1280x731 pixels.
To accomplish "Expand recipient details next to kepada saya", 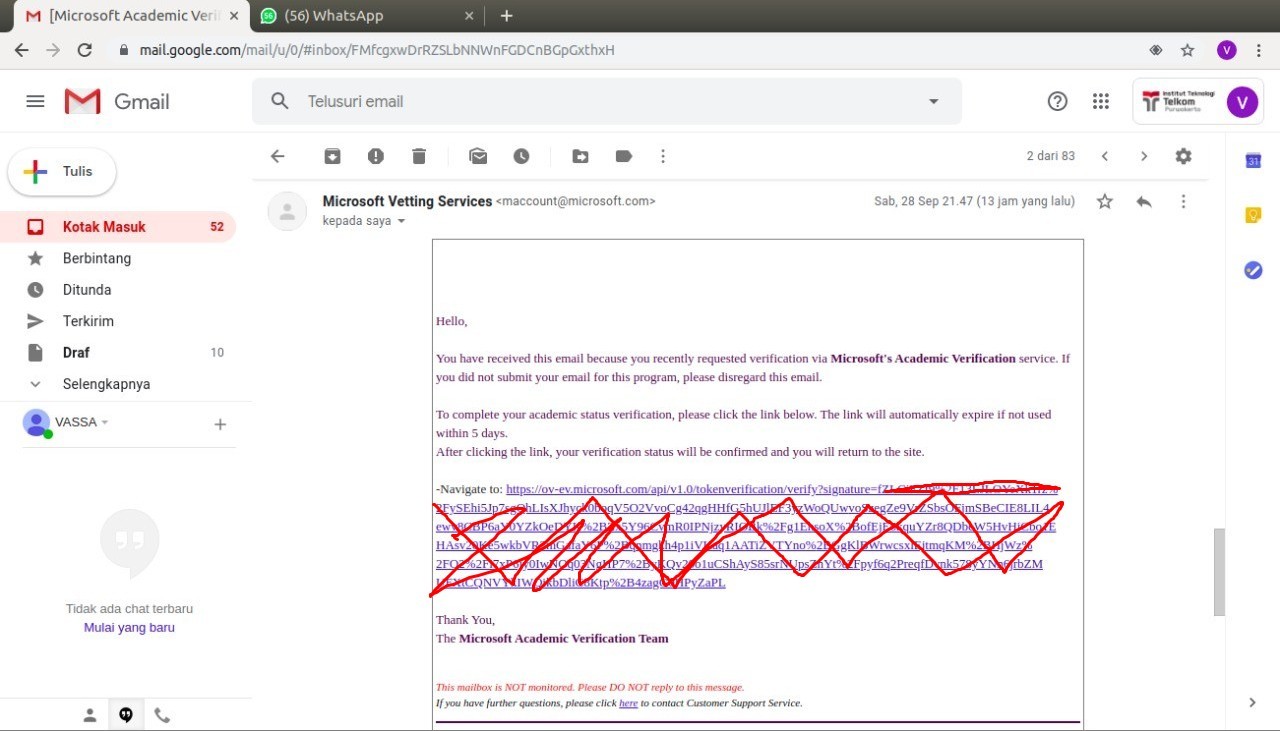I will pyautogui.click(x=402, y=221).
